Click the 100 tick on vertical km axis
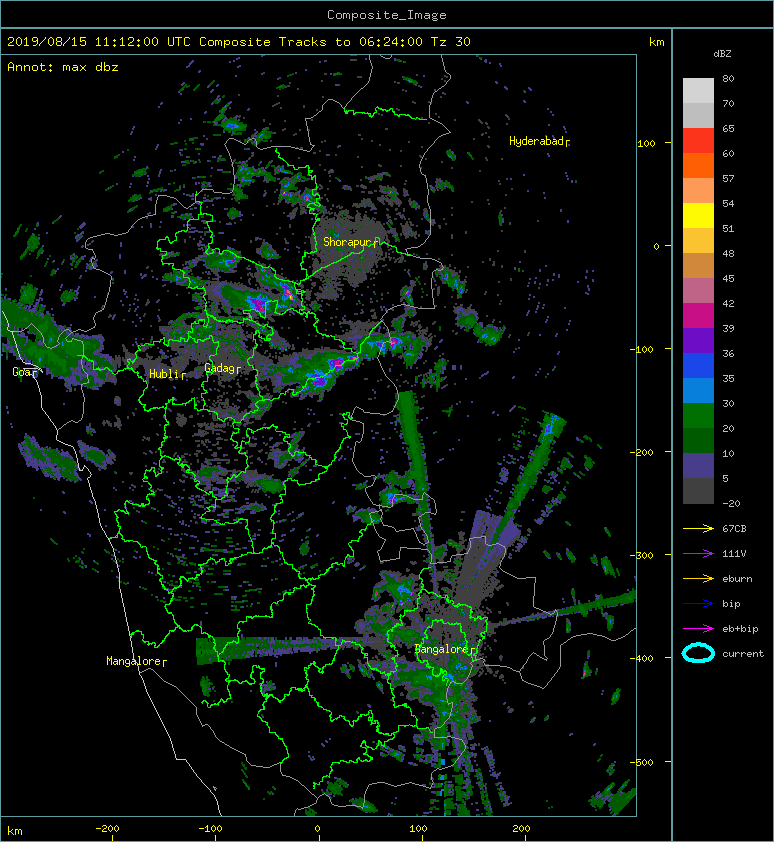The image size is (774, 842). coord(646,143)
